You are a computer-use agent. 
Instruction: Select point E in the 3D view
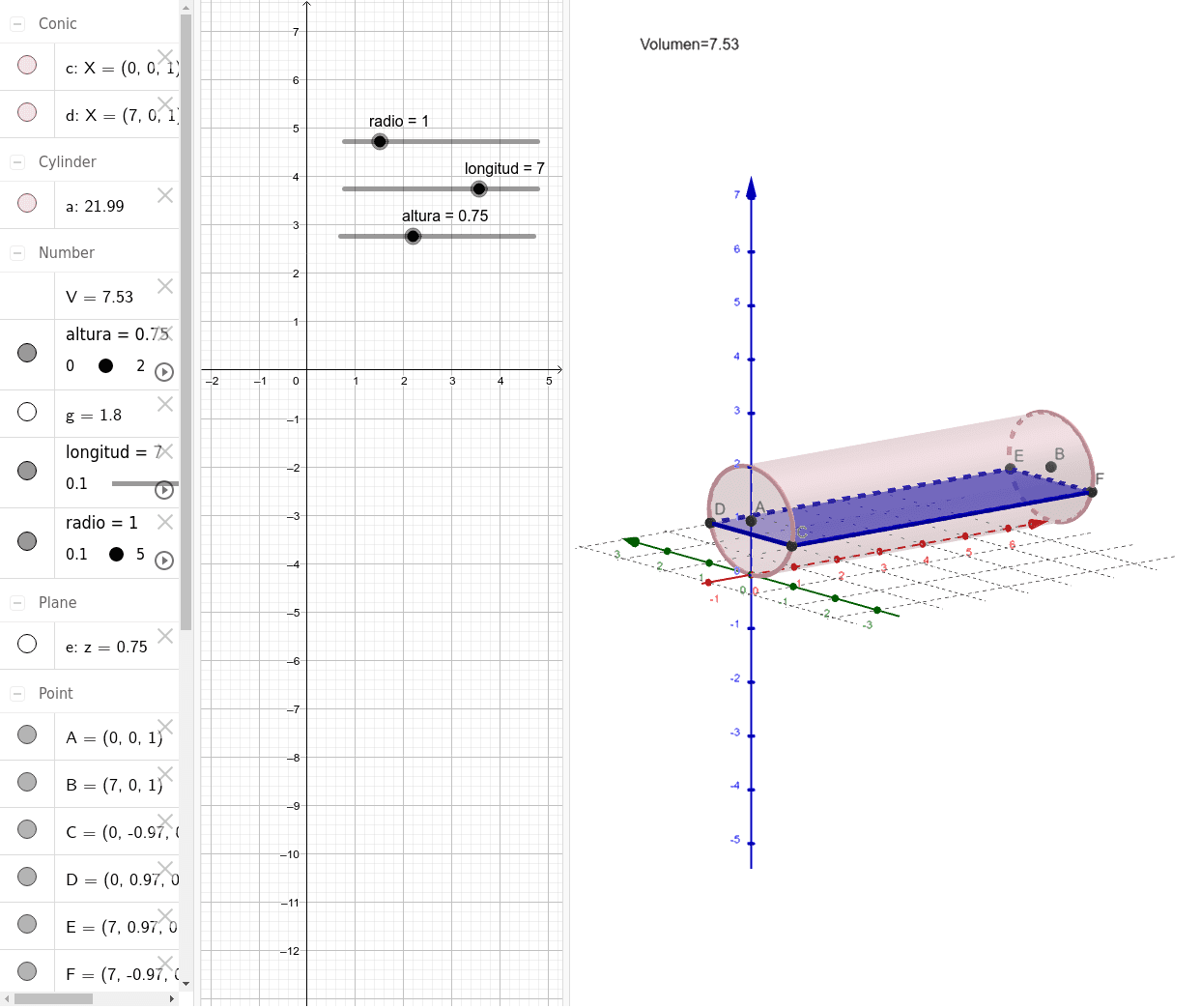click(x=1009, y=468)
